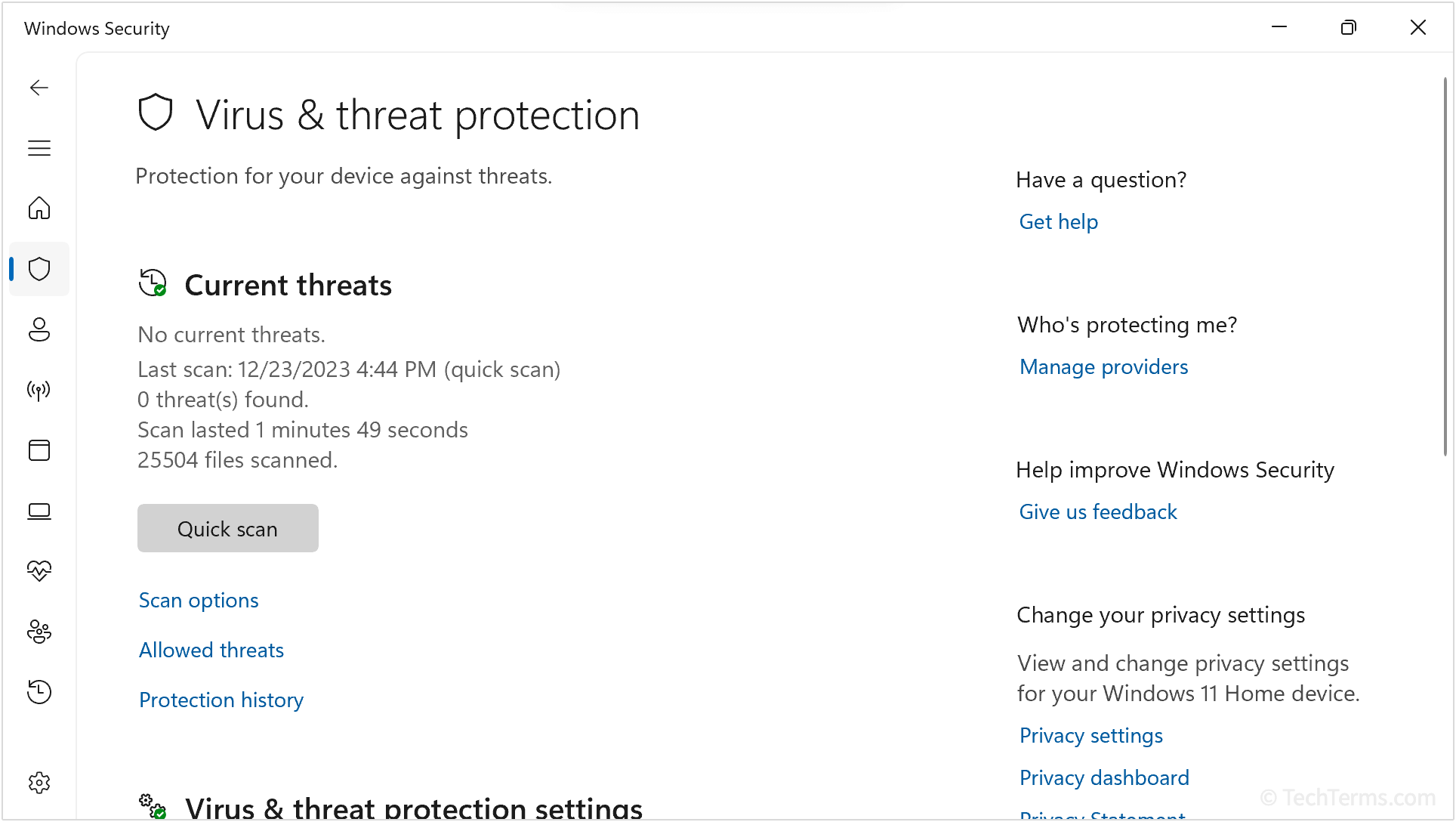
Task: Click the Manage providers link
Action: click(1103, 367)
